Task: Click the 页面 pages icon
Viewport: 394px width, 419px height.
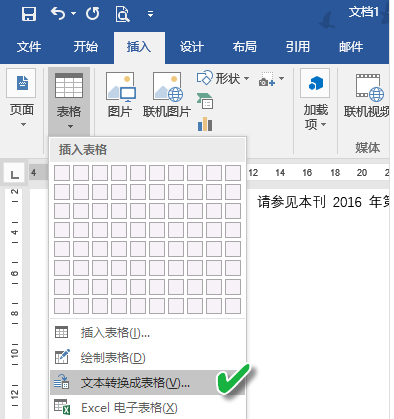Action: pos(21,83)
